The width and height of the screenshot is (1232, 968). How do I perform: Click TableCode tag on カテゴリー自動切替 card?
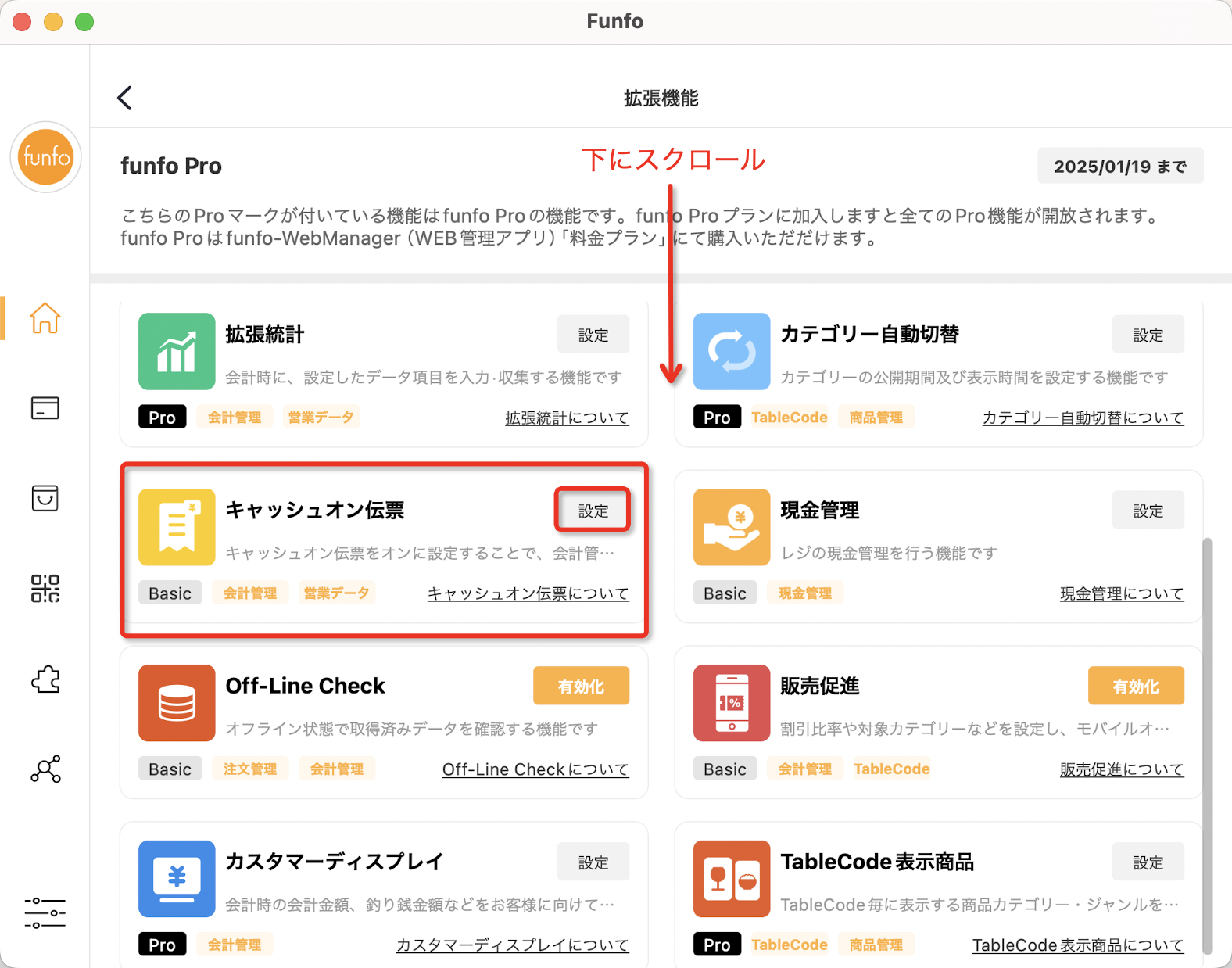coord(790,417)
